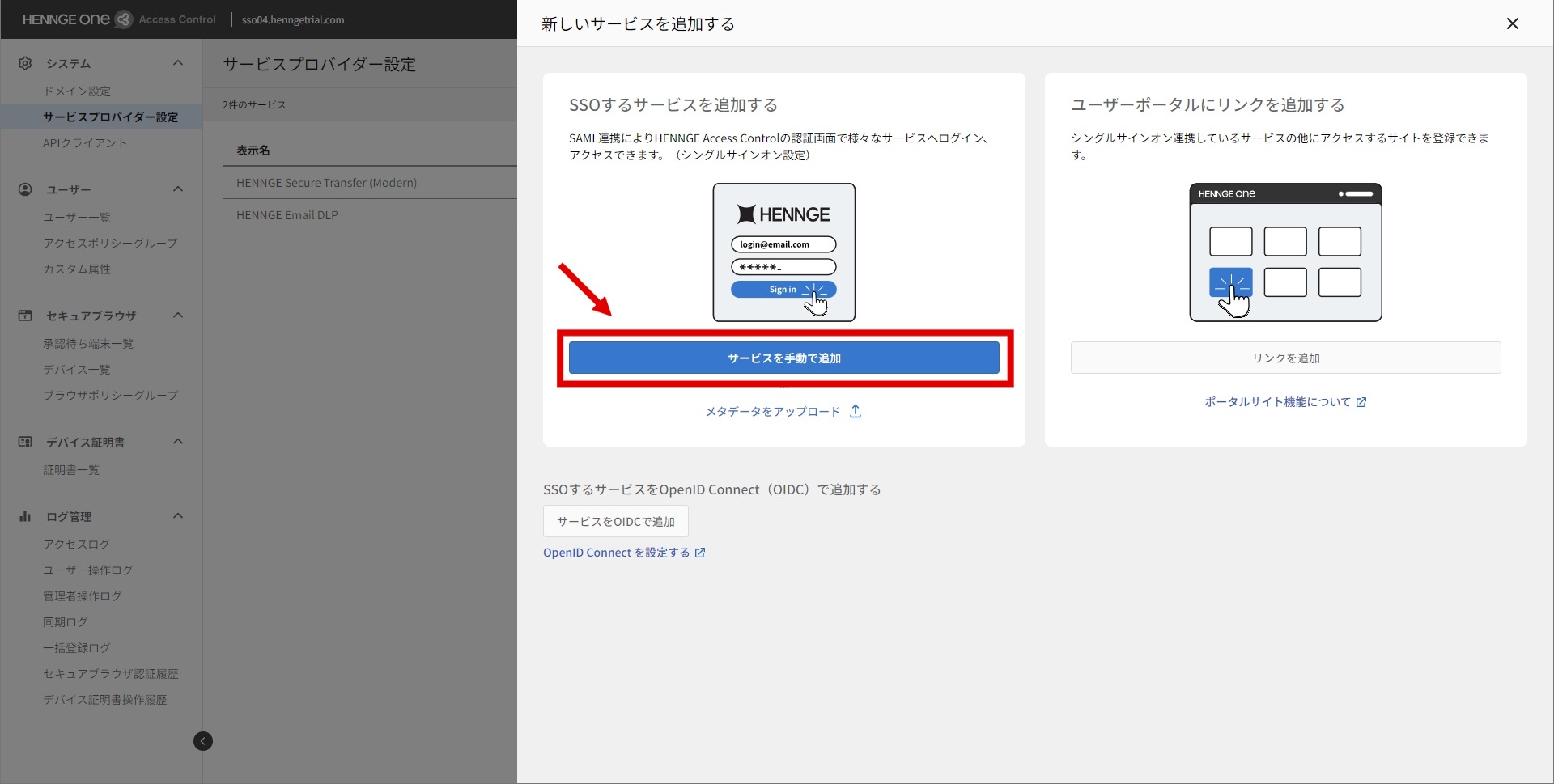Collapse the sidebar with the round arrow button
Viewport: 1554px width, 784px height.
pyautogui.click(x=203, y=741)
